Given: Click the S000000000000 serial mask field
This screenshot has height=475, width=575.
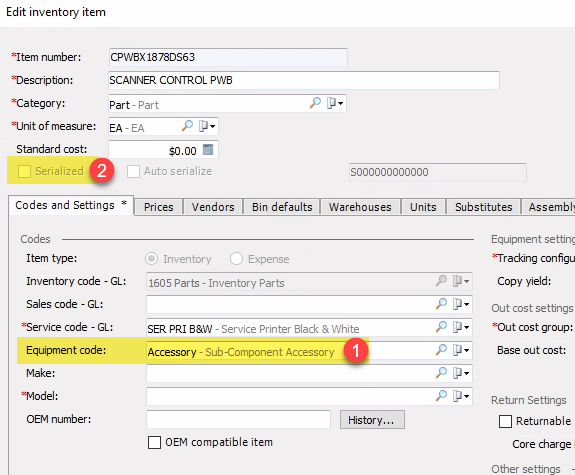Looking at the screenshot, I should [x=438, y=172].
